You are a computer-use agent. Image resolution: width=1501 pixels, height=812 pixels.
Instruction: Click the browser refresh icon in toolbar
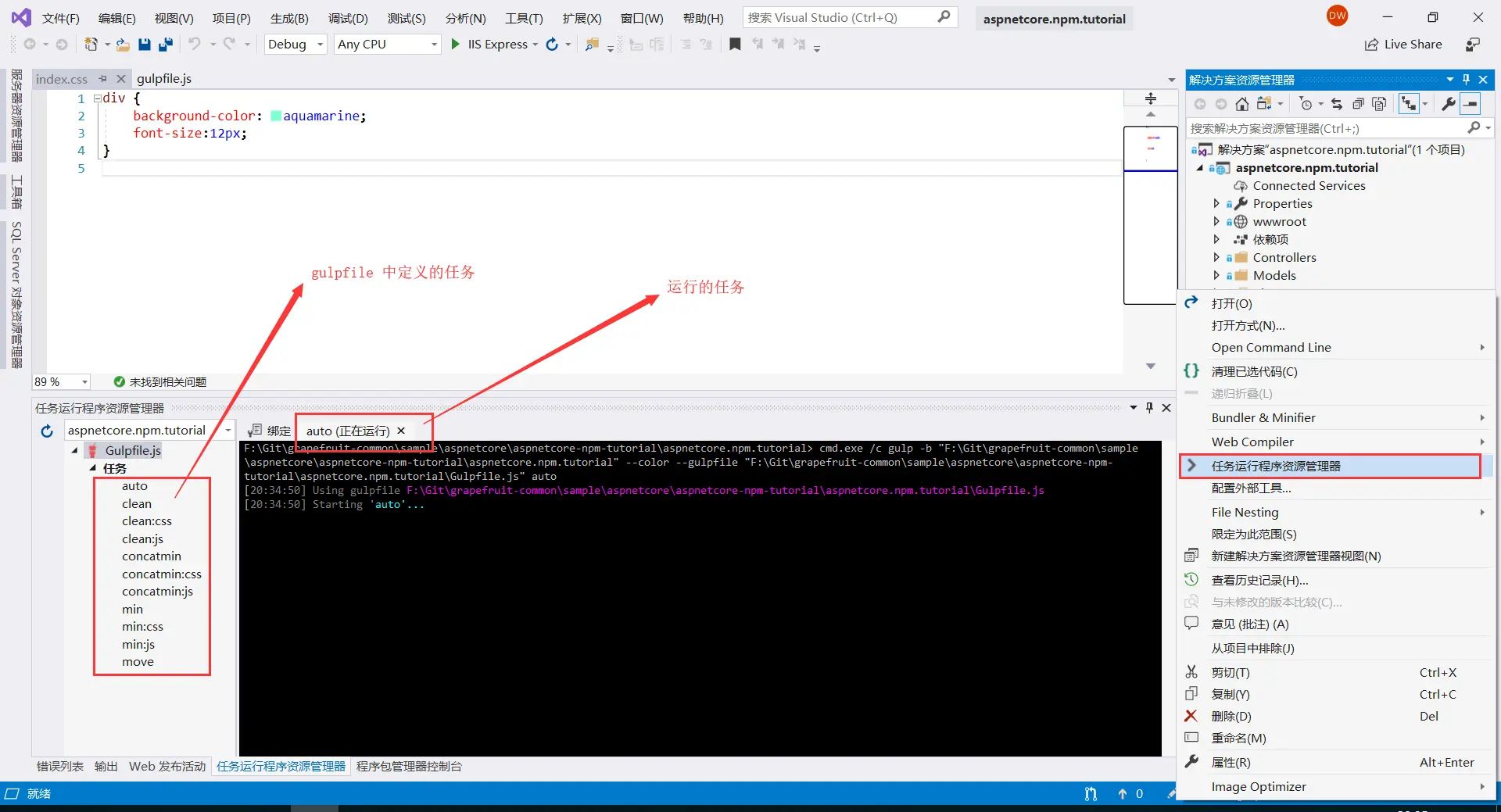tap(552, 45)
